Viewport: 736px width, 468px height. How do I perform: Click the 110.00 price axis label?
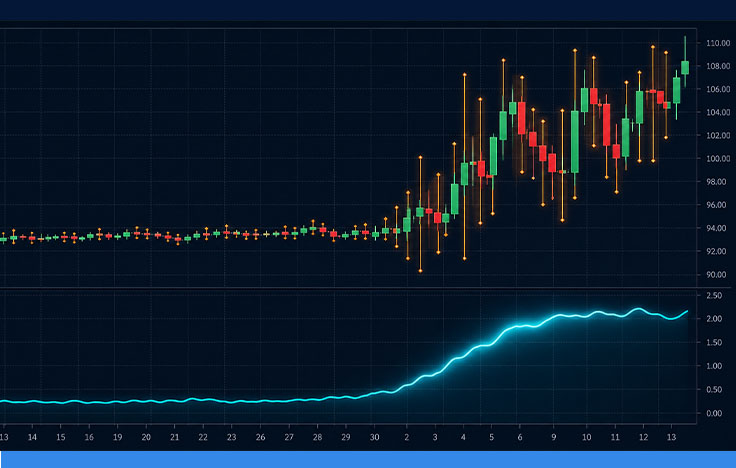pyautogui.click(x=718, y=43)
